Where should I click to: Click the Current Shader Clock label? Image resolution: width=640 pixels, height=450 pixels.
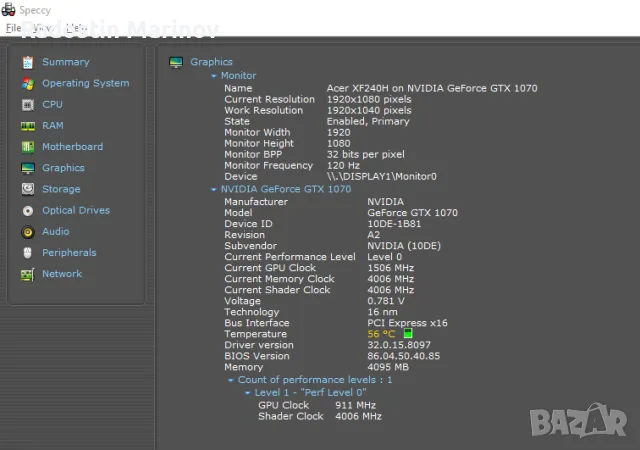click(277, 290)
